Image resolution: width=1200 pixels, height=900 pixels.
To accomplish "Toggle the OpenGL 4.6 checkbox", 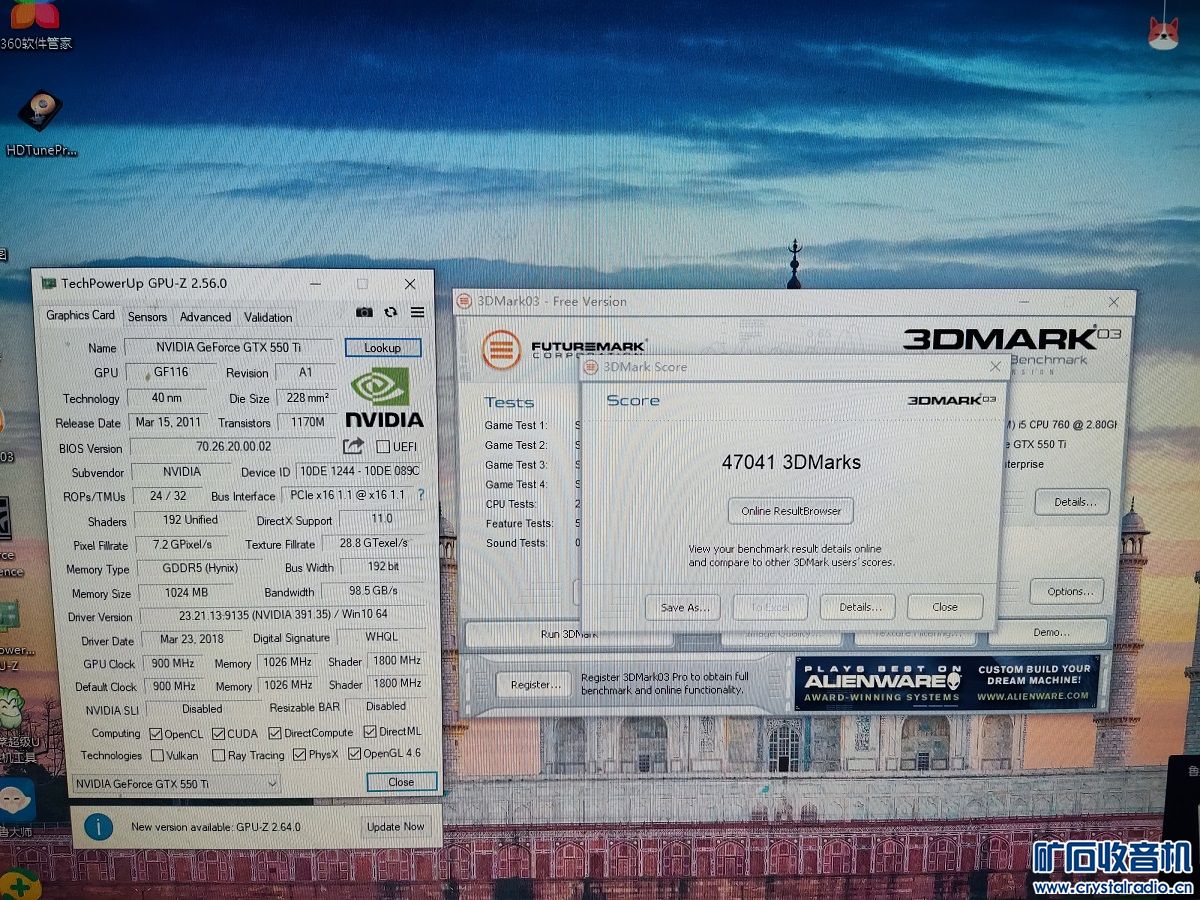I will click(x=354, y=753).
